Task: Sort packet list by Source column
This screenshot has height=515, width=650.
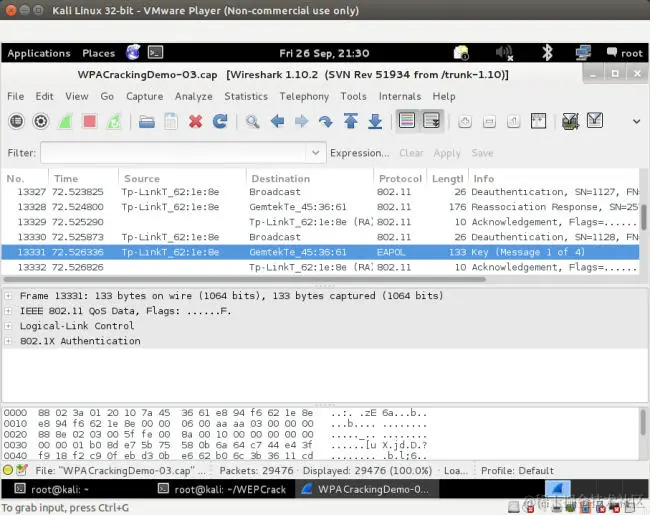Action: (x=182, y=178)
